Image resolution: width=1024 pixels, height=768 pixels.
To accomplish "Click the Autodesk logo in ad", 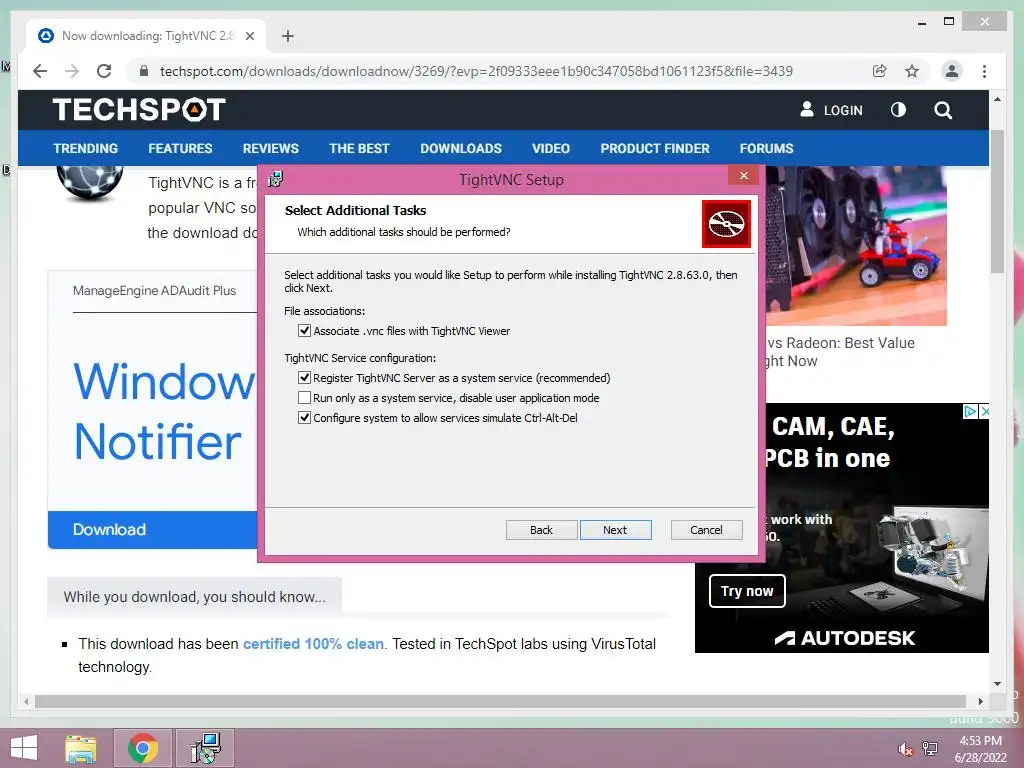I will click(844, 637).
